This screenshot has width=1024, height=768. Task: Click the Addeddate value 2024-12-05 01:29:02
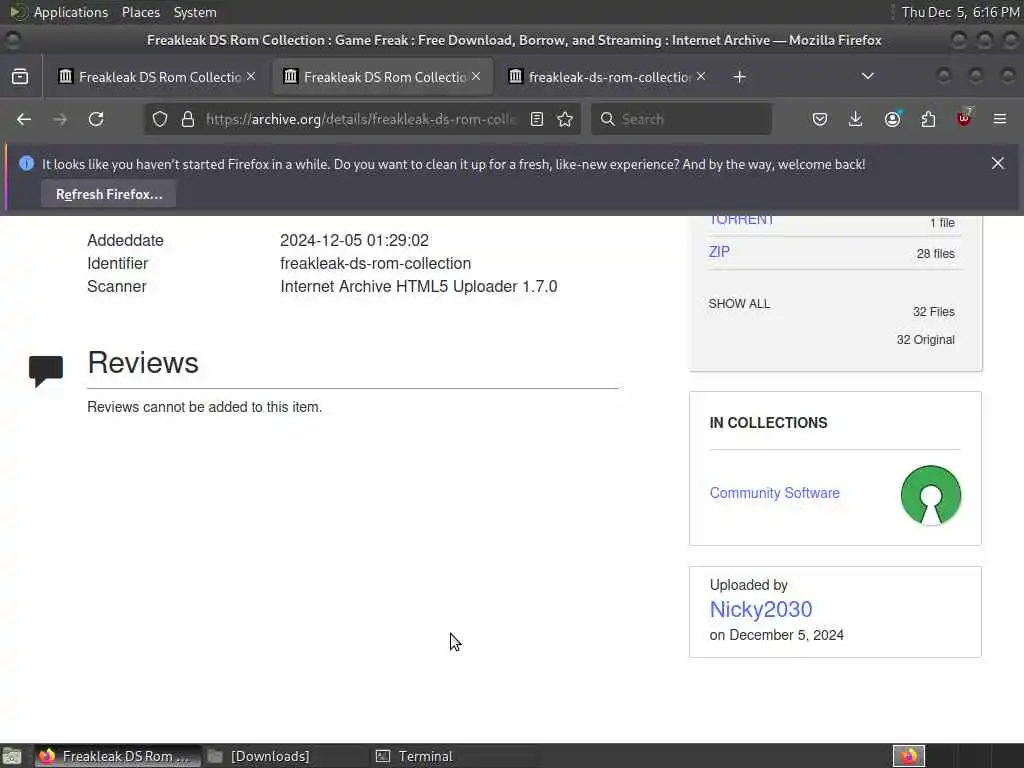coord(355,240)
